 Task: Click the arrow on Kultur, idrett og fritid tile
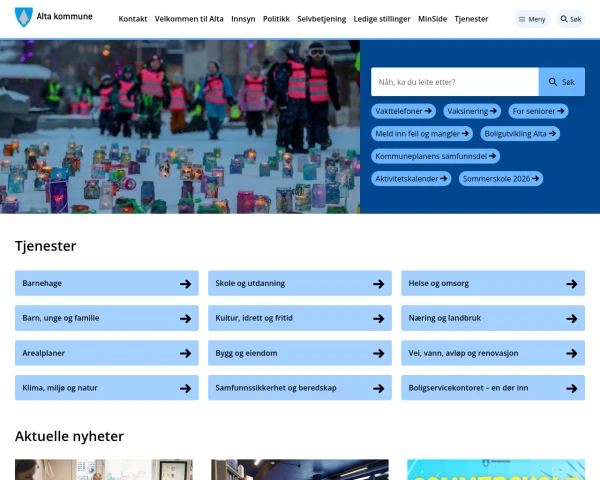(379, 318)
